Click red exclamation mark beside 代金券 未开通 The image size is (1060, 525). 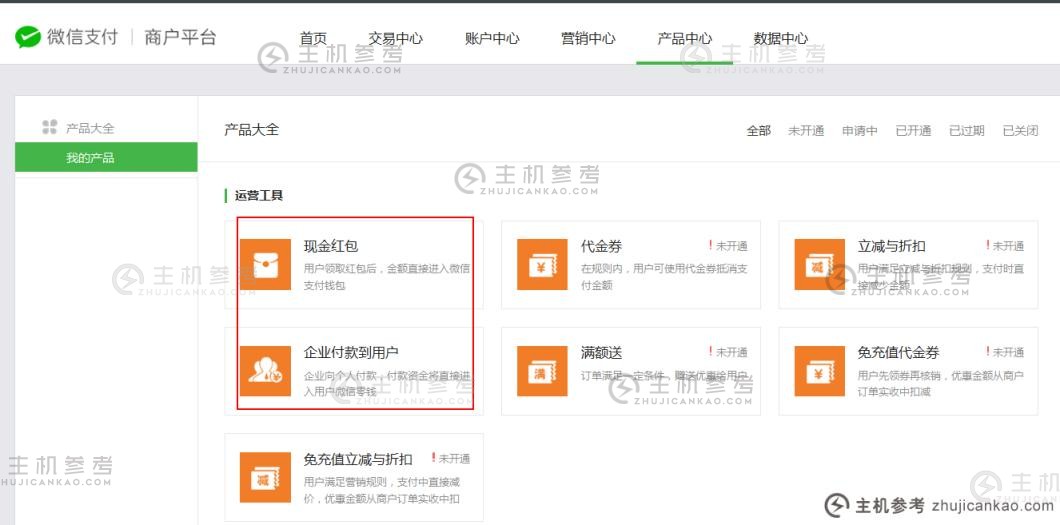[710, 246]
